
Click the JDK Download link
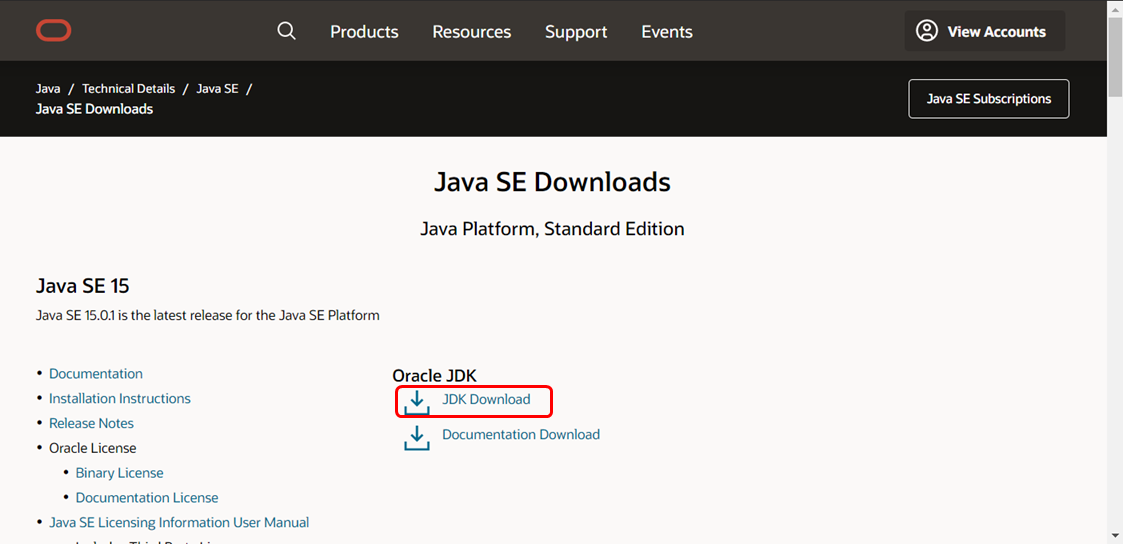tap(486, 399)
